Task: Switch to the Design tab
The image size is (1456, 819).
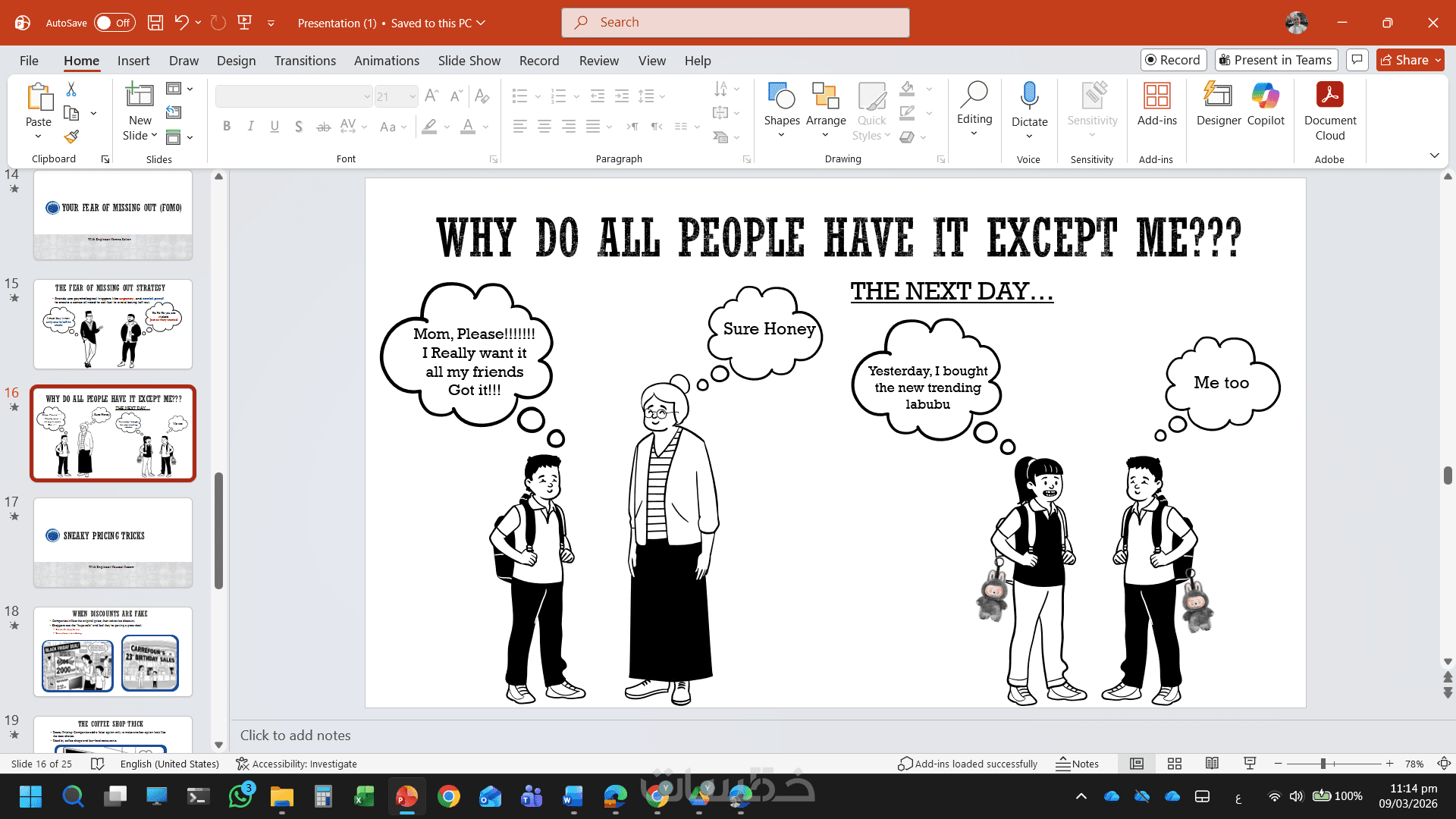Action: (236, 61)
